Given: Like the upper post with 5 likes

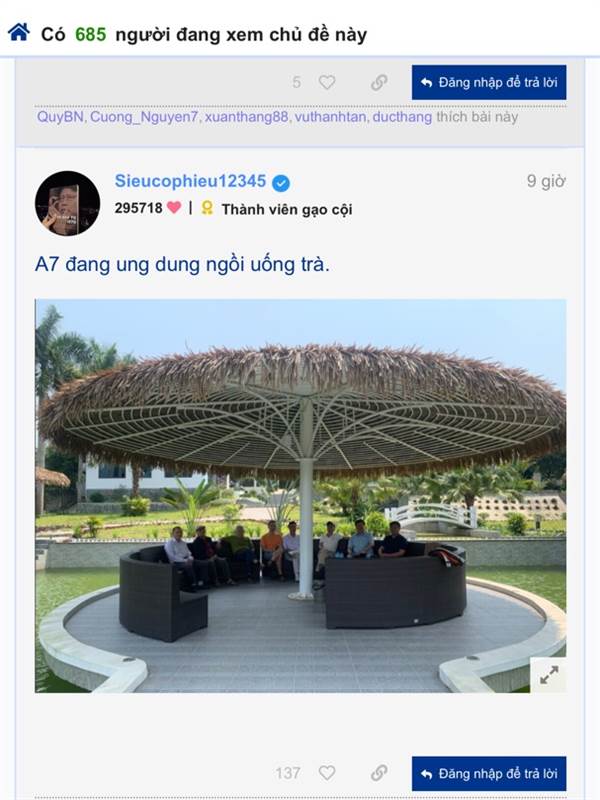Looking at the screenshot, I should pyautogui.click(x=327, y=82).
